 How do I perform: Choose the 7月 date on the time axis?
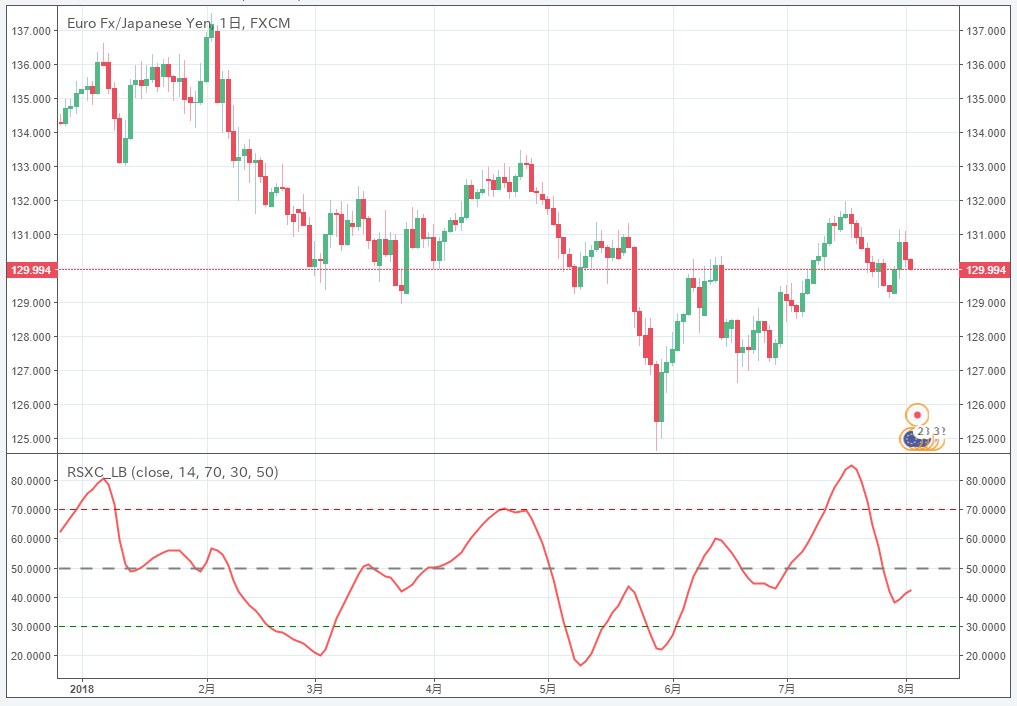click(x=787, y=689)
